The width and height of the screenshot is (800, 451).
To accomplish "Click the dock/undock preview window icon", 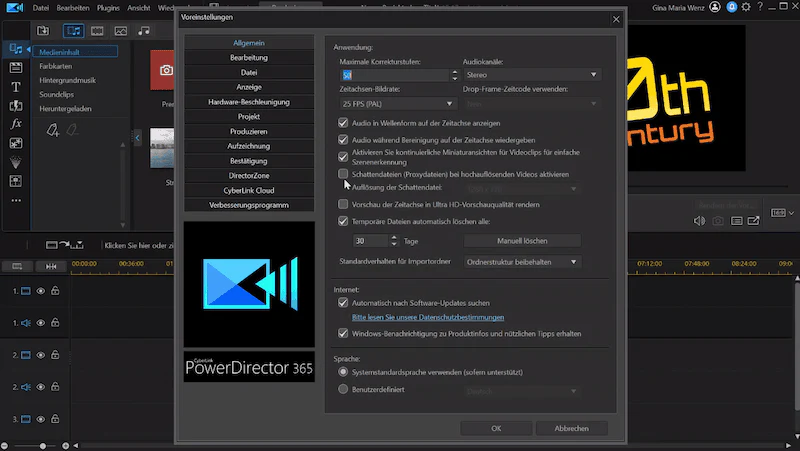I will point(754,220).
